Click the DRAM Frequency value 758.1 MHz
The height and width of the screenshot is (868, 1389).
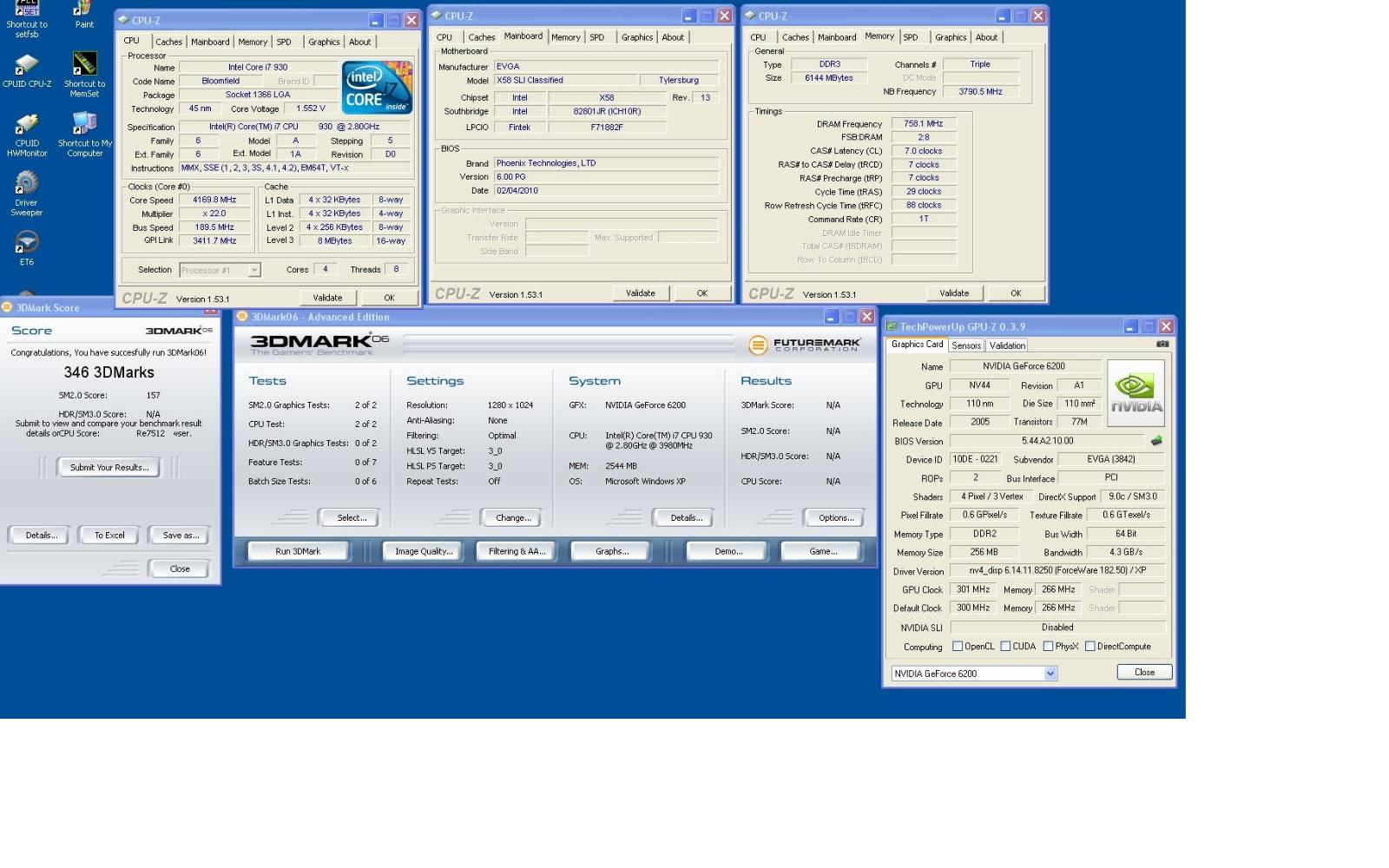click(924, 124)
